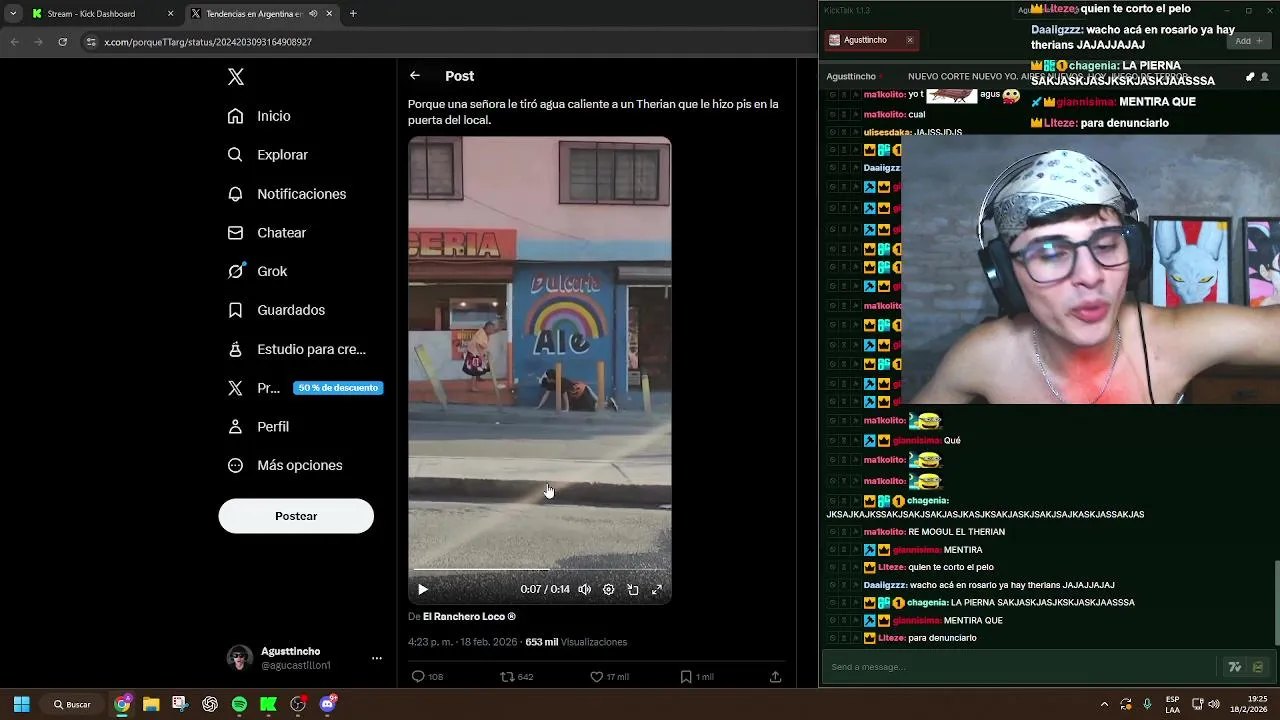Open 7TV emote picker in KickTalk
The height and width of the screenshot is (720, 1280).
1235,667
